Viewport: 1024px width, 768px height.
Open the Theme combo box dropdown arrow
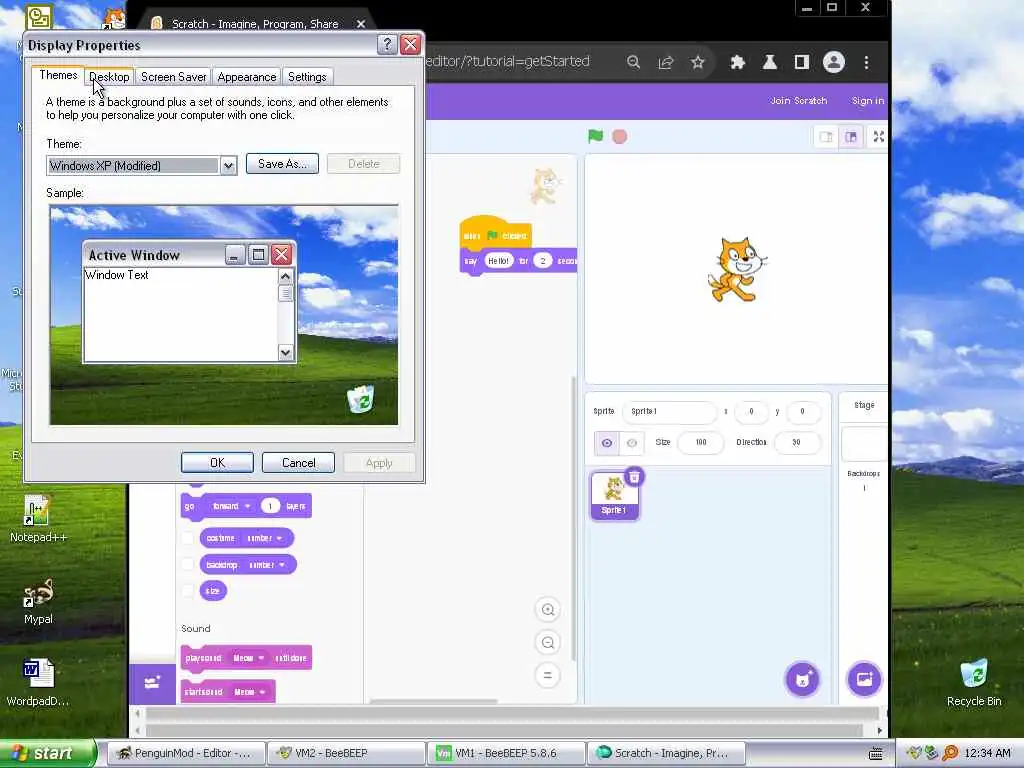click(x=228, y=166)
